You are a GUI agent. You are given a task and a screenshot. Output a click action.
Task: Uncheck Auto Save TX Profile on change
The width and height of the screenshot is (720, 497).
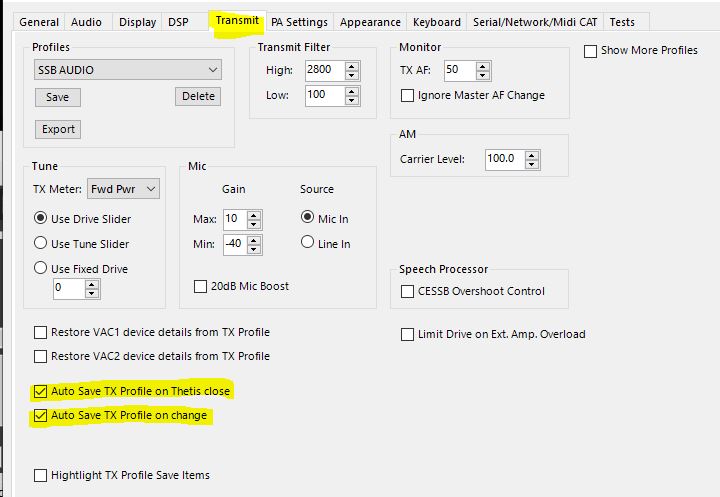41,416
